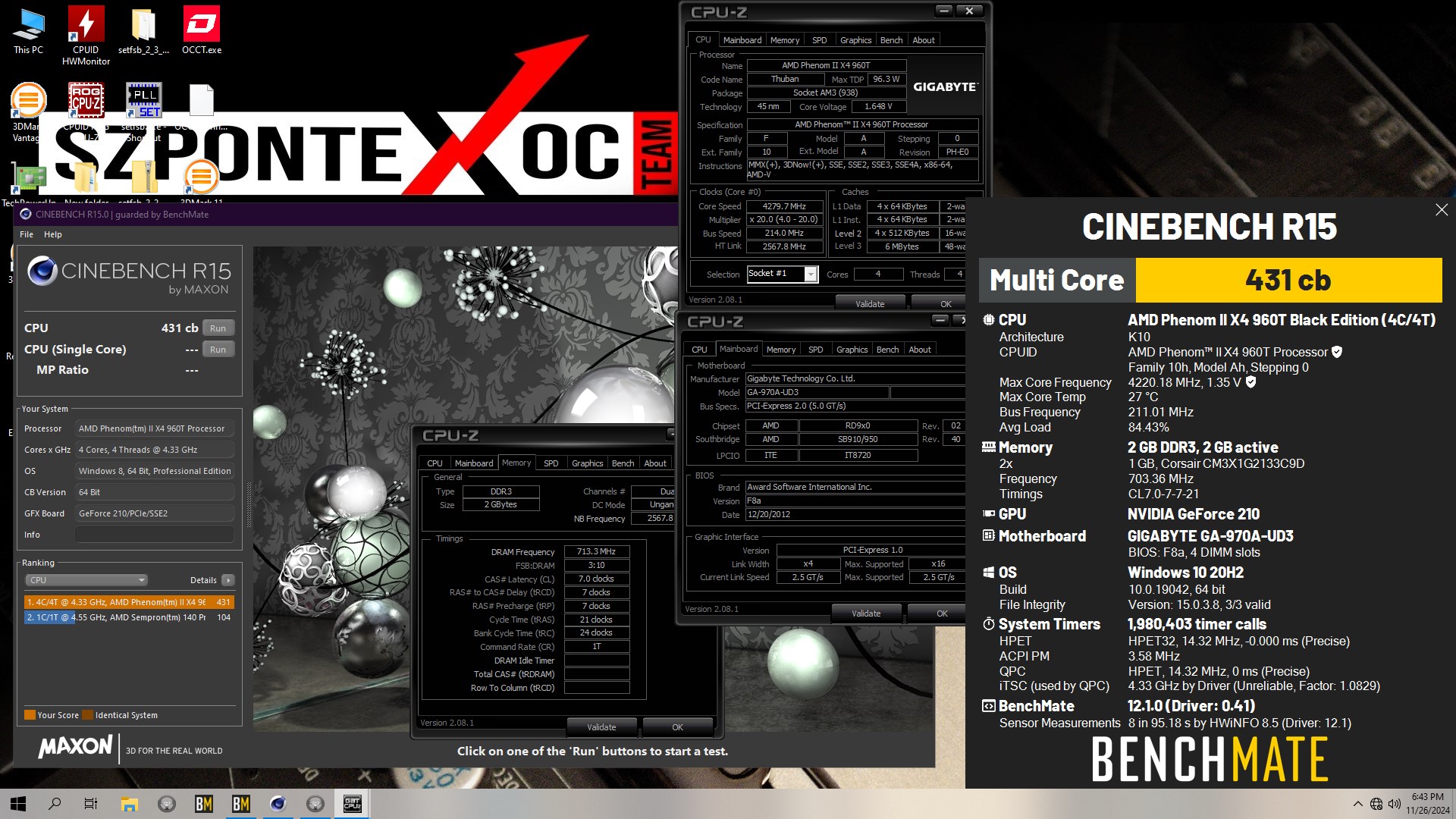
Task: Open the Ranking CPU dropdown
Action: [86, 580]
